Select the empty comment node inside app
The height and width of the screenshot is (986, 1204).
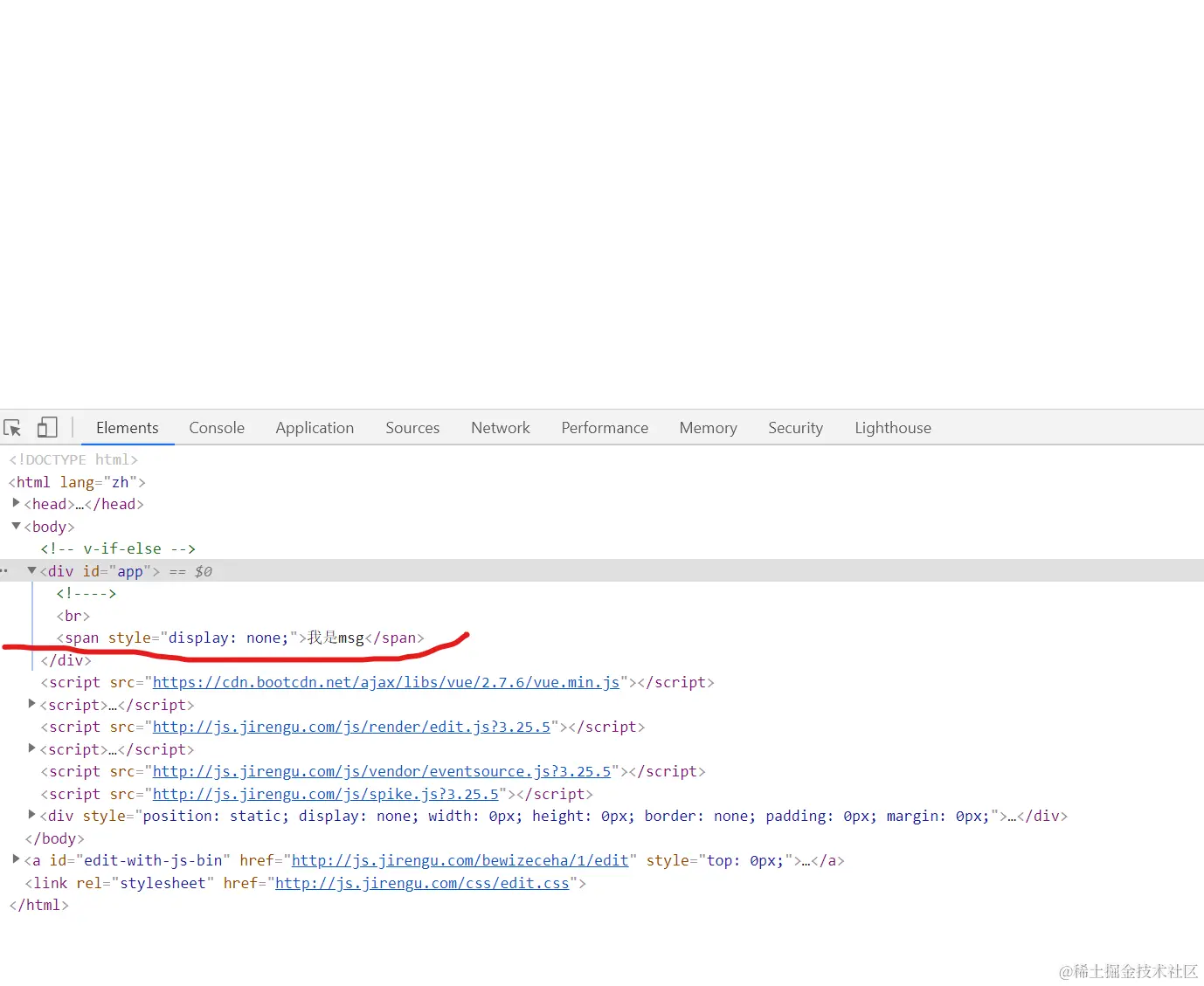coord(86,593)
